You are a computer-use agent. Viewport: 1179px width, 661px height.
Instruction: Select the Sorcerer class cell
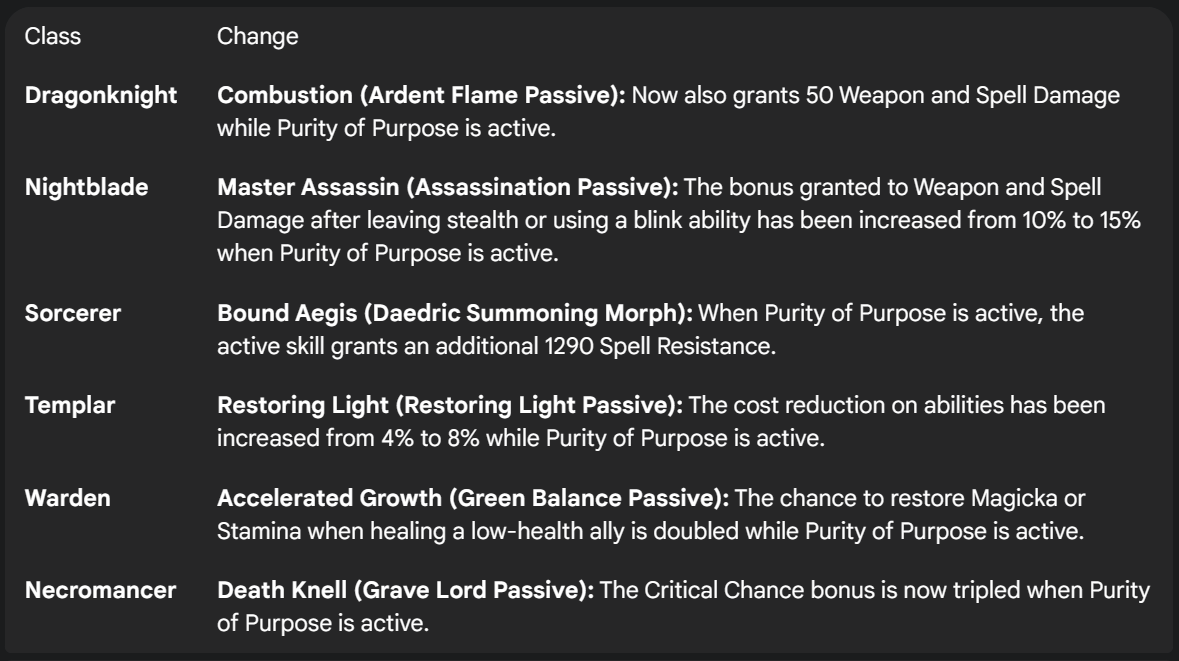tap(73, 313)
